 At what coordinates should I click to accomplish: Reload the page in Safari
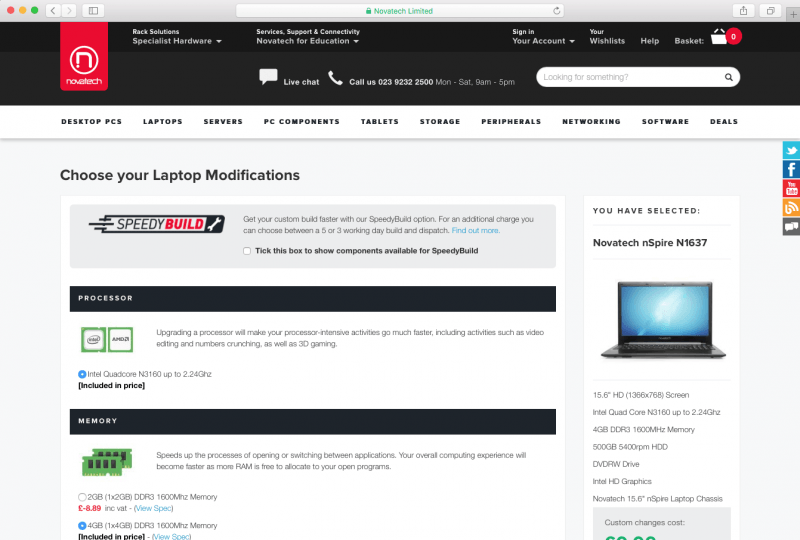click(x=557, y=11)
